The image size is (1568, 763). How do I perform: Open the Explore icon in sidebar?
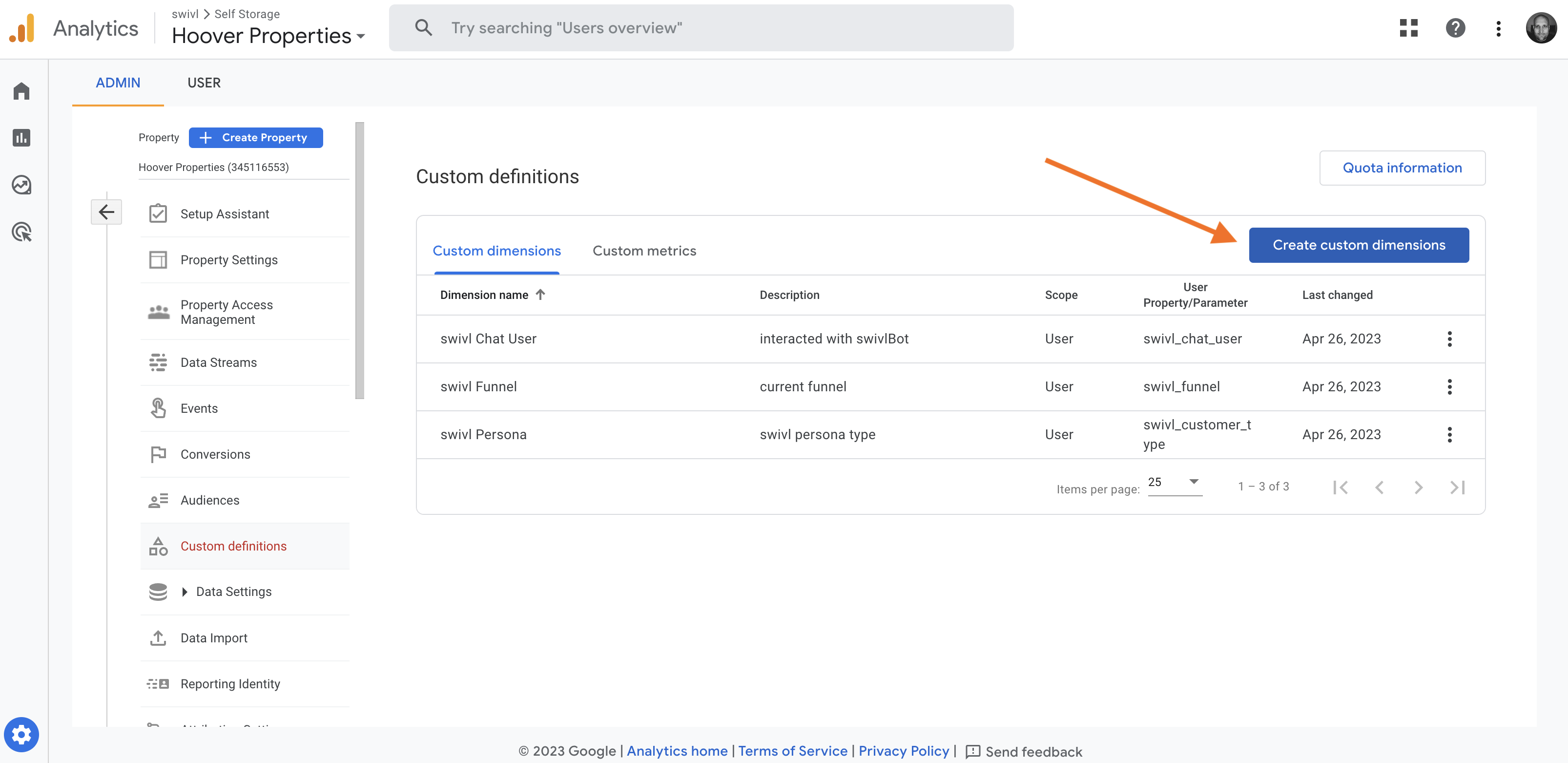click(x=21, y=185)
